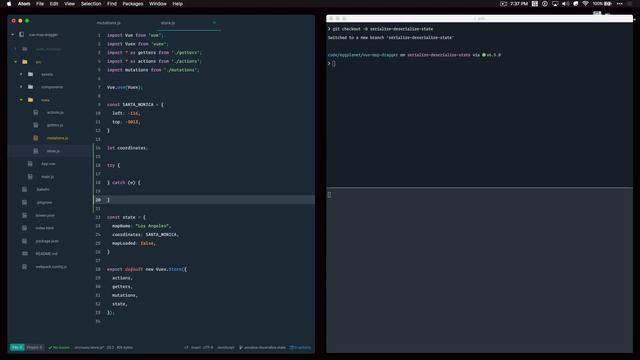Open the menu bar overflow dots

[x=620, y=4]
